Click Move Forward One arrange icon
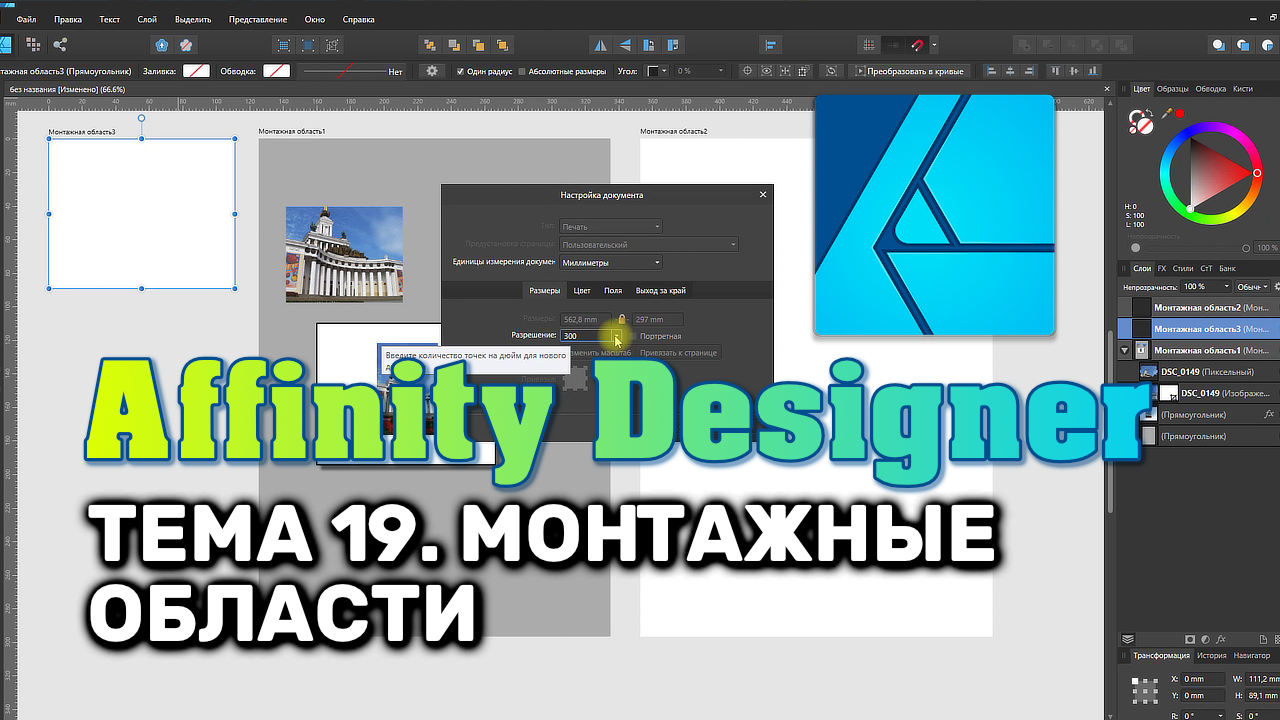This screenshot has height=720, width=1280. pyautogui.click(x=478, y=45)
